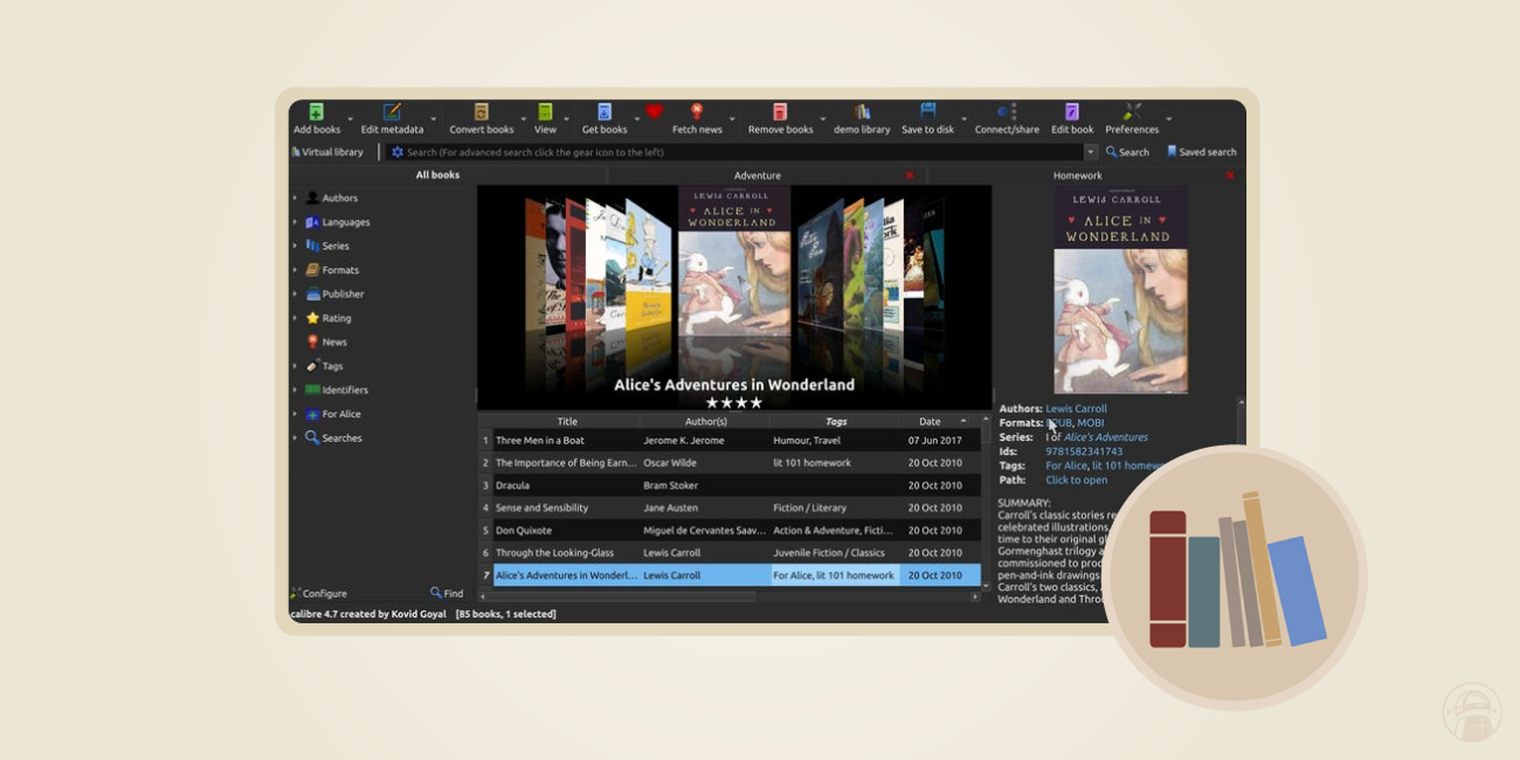Select the Edit metadata icon
Screen dimensions: 1520x760
click(x=390, y=113)
